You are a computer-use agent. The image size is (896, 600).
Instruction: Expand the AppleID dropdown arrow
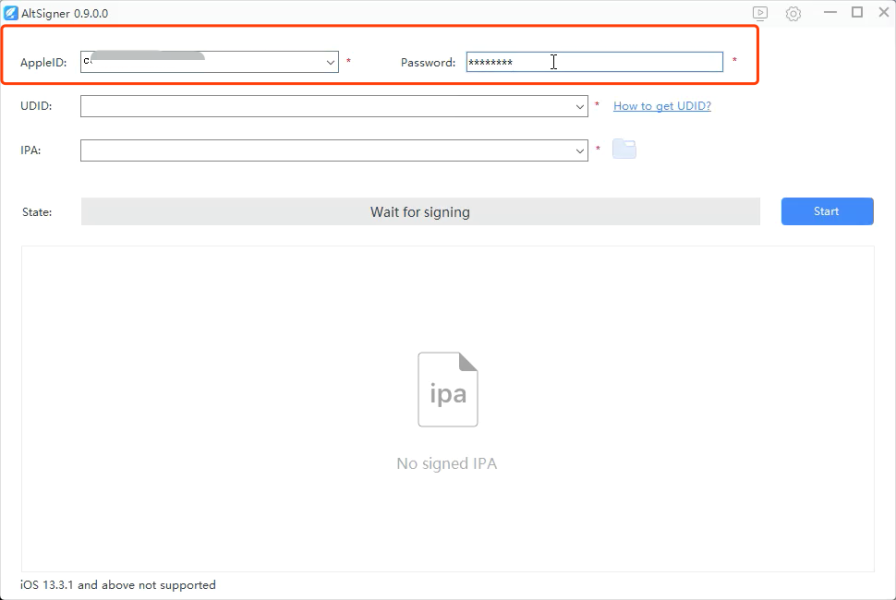coord(331,62)
